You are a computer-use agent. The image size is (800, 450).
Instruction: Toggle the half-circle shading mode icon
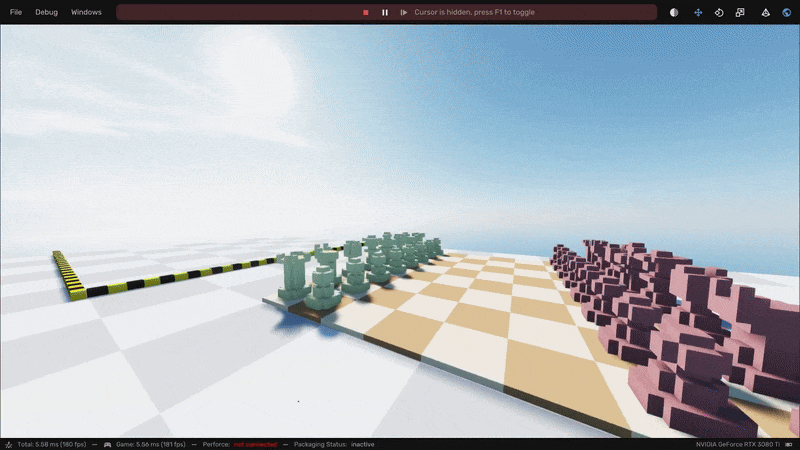click(x=673, y=12)
